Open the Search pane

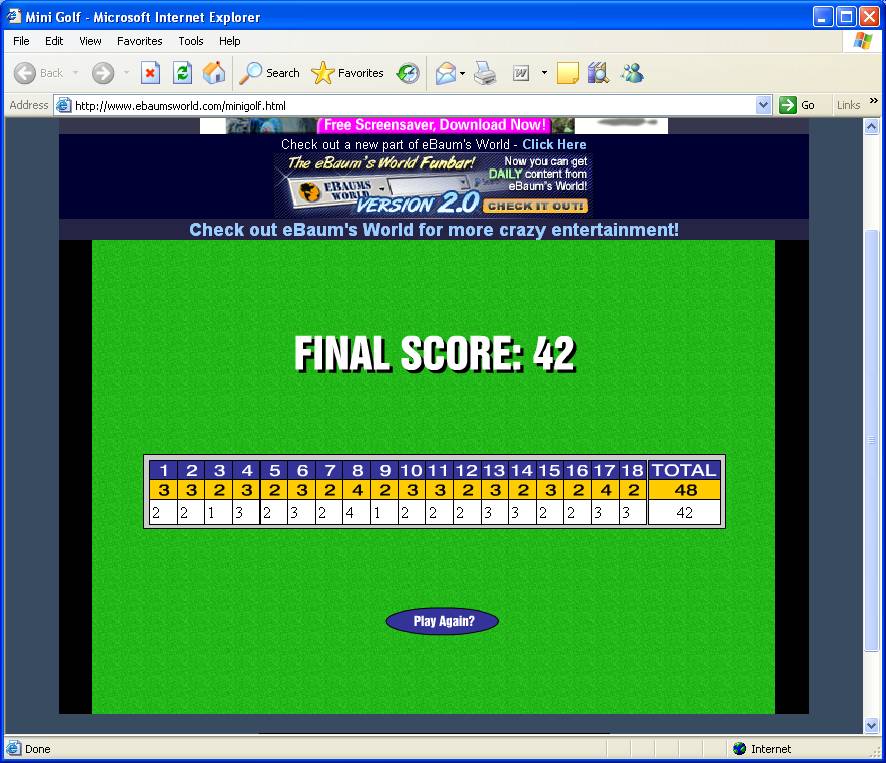point(270,73)
